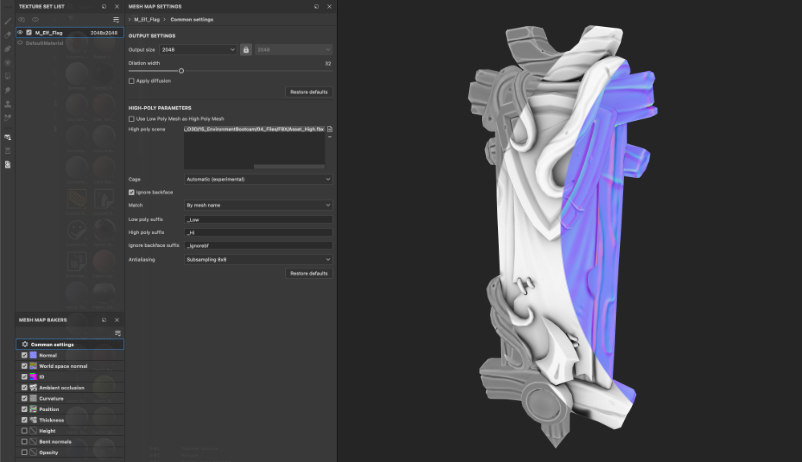Enable Use Low Poly Mesh as High Poly Mesh
Viewport: 802px width, 462px height.
(x=131, y=119)
